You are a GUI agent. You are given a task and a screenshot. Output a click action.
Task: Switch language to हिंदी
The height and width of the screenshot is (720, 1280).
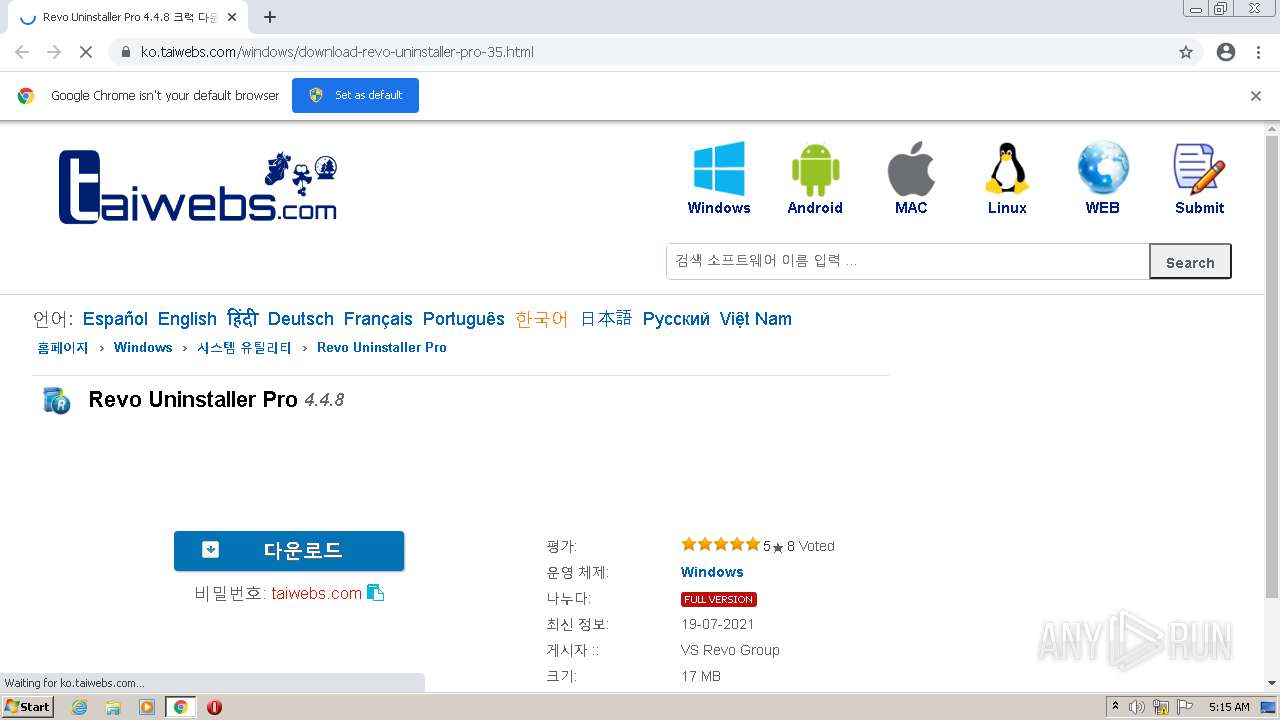point(242,319)
